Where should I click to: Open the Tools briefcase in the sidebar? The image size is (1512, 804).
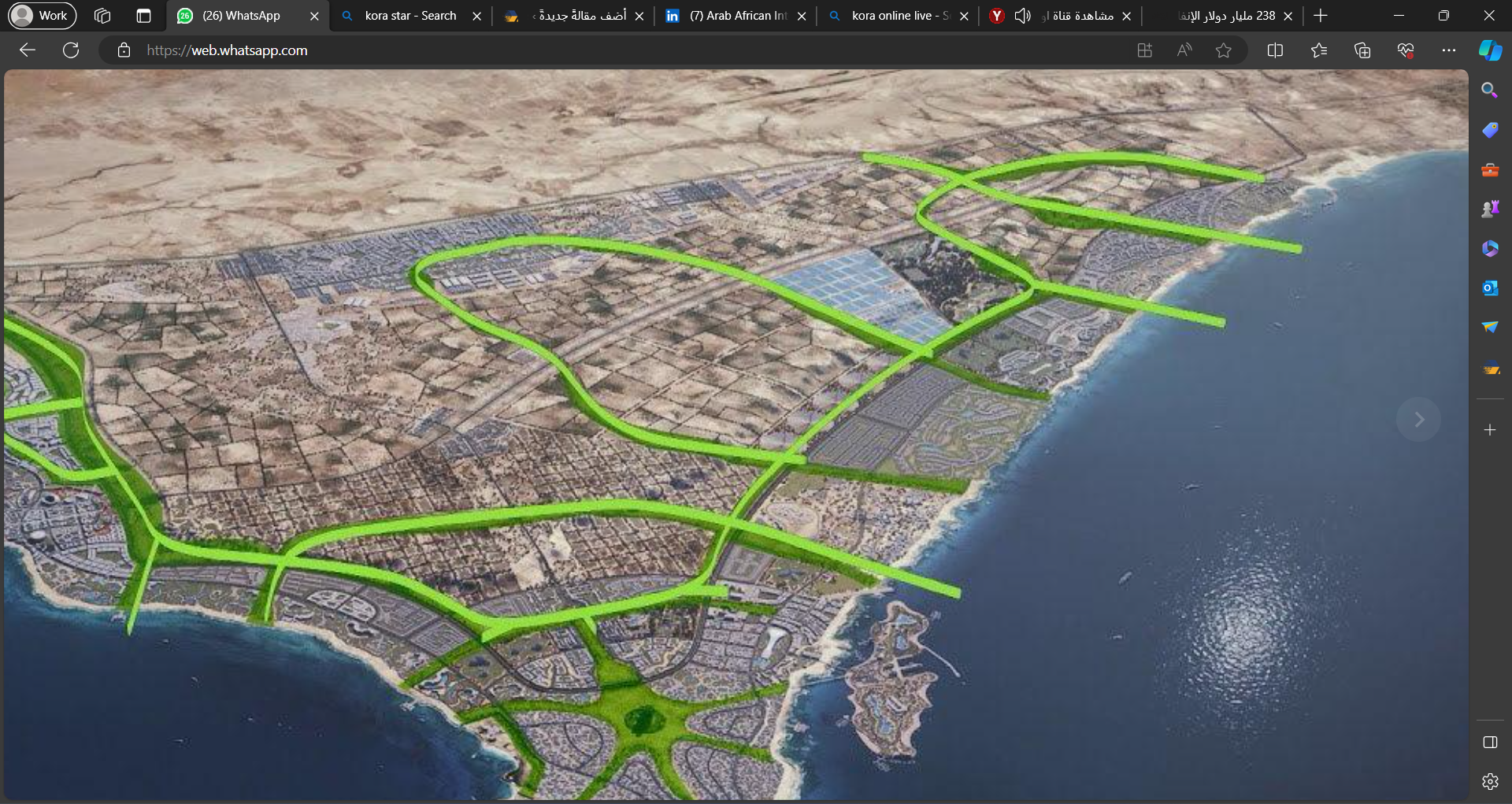pyautogui.click(x=1489, y=170)
